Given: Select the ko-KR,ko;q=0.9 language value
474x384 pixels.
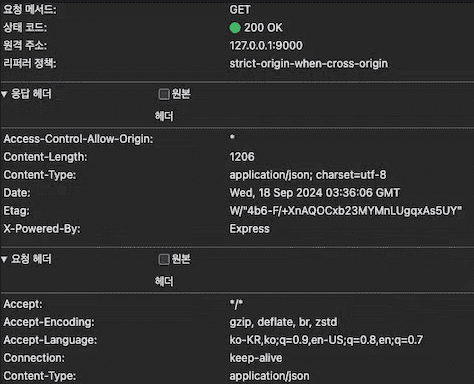Looking at the screenshot, I should [x=326, y=340].
